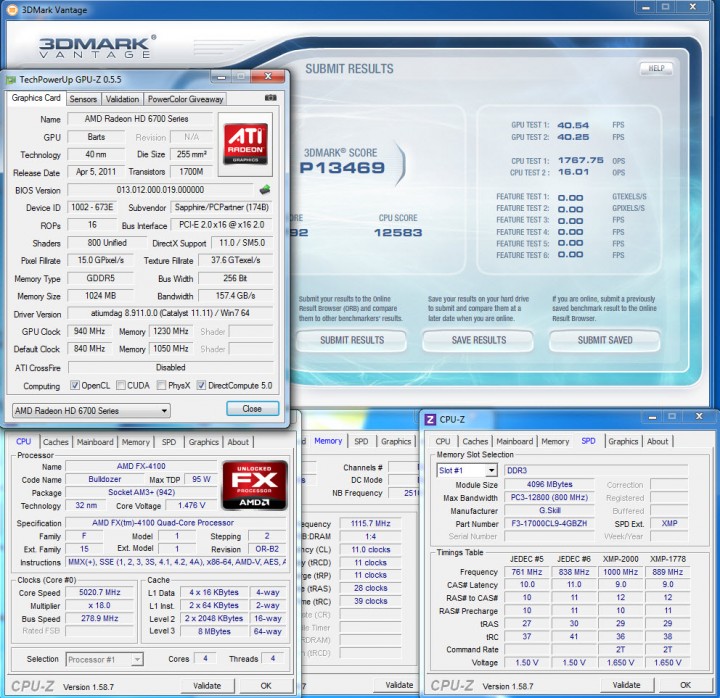Toggle the OpenCL checkbox
The height and width of the screenshot is (698, 720).
click(x=74, y=385)
